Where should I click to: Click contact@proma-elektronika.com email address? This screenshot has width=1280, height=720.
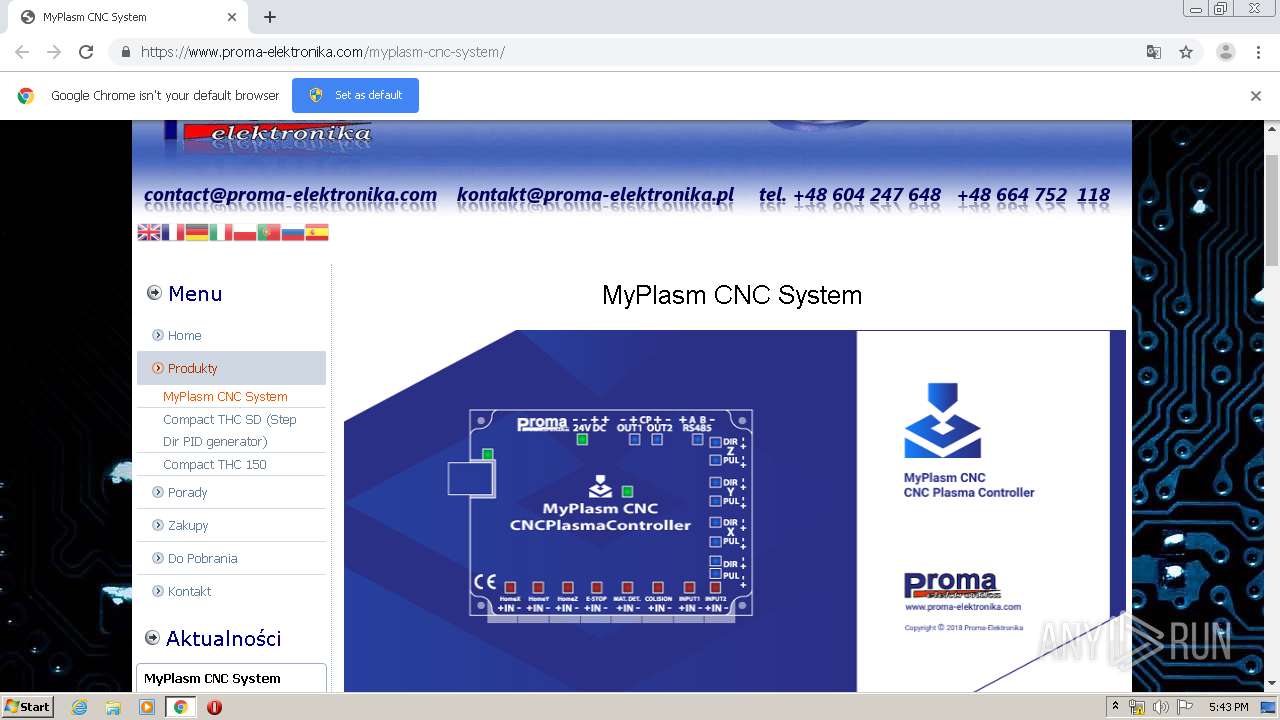tap(290, 194)
